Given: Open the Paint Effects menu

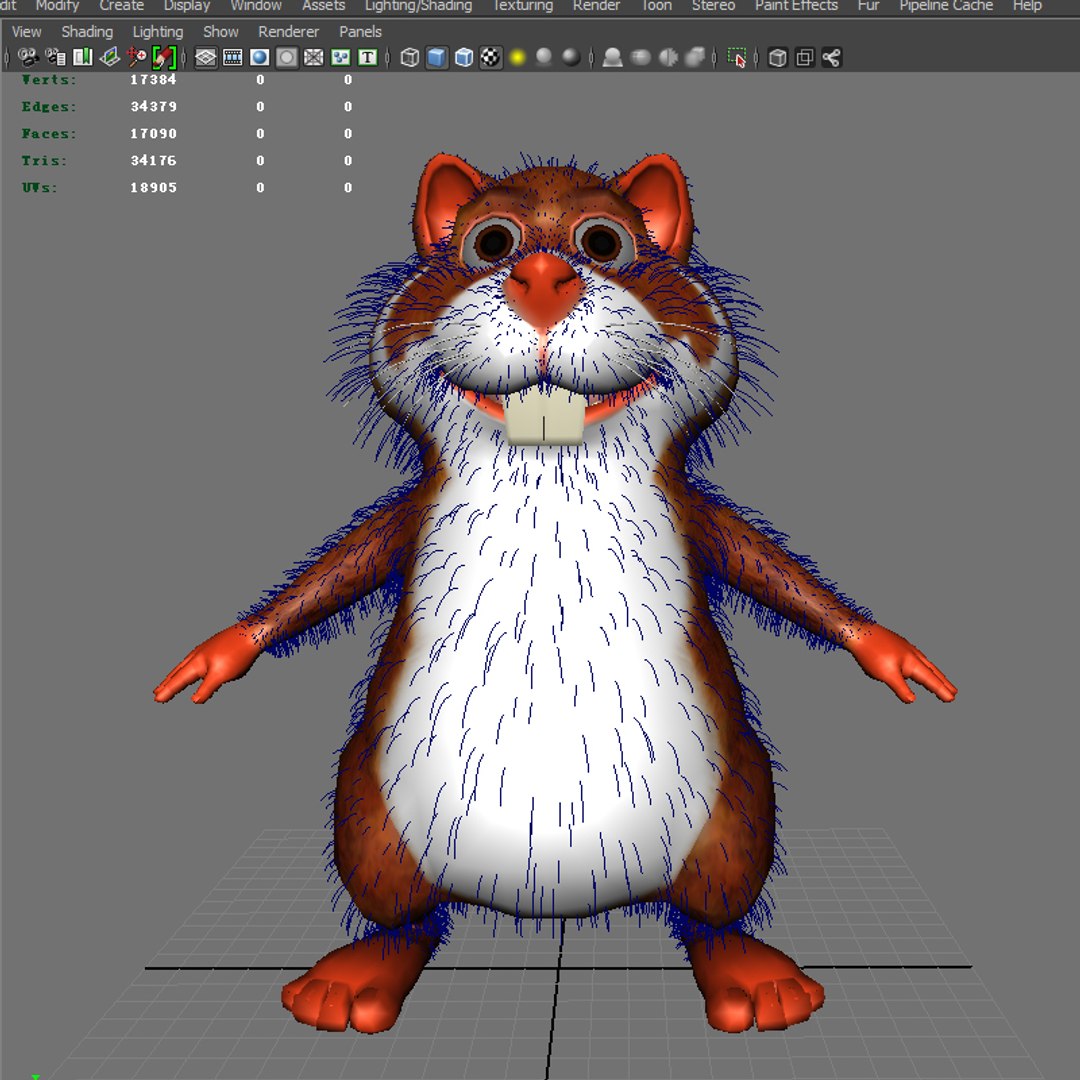Looking at the screenshot, I should pos(796,6).
